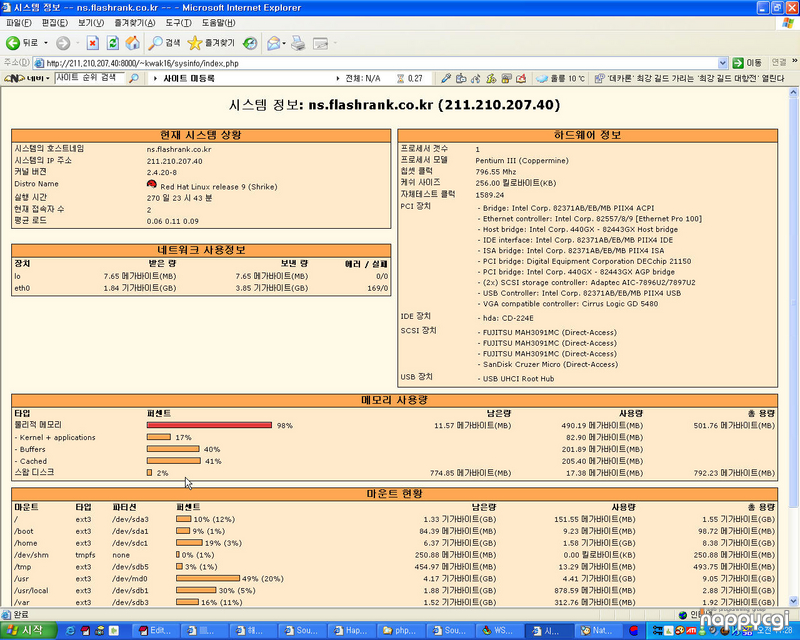This screenshot has width=800, height=640.
Task: Click the /usr 49% mount usage bar
Action: pos(208,578)
